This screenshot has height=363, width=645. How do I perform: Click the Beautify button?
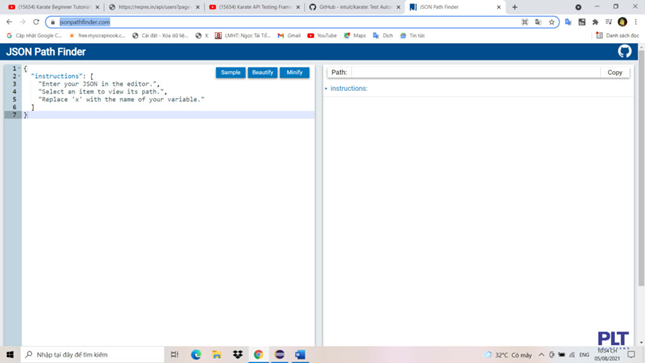pos(262,72)
